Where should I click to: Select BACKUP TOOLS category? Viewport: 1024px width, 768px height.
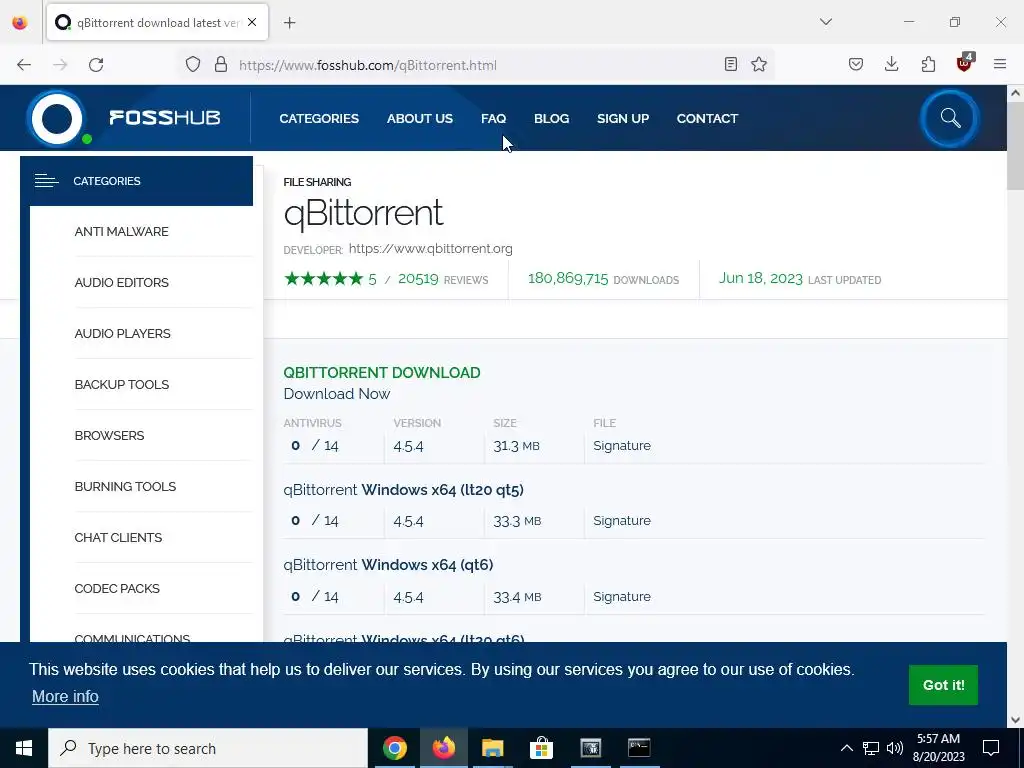[121, 385]
